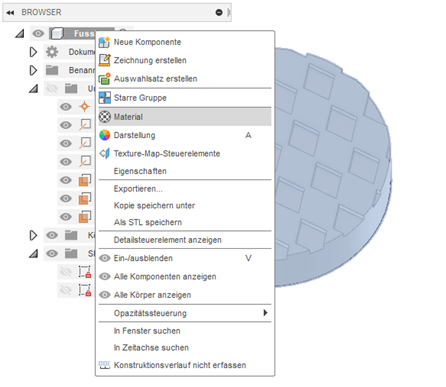Screen dimensions: 446x387
Task: Select Kopie speichern unter
Action: 185,205
